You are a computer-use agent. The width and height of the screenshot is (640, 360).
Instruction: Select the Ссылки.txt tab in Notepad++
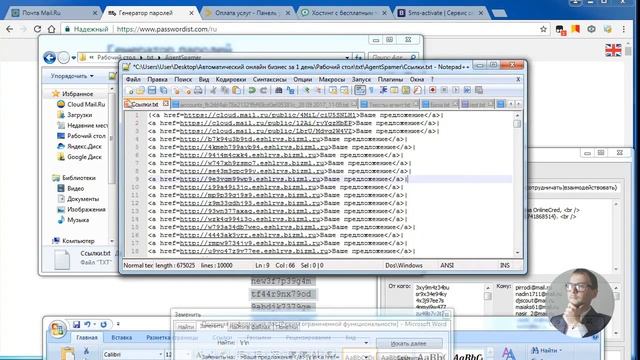click(144, 104)
